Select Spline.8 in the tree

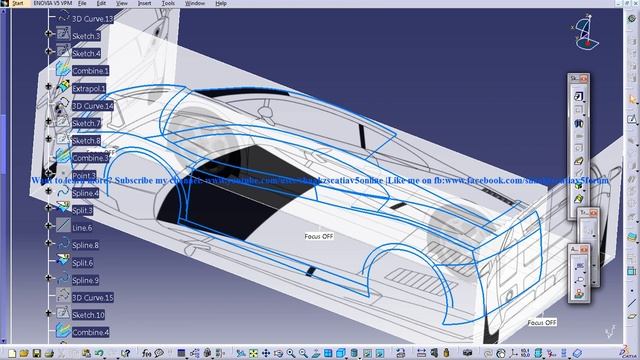[85, 245]
